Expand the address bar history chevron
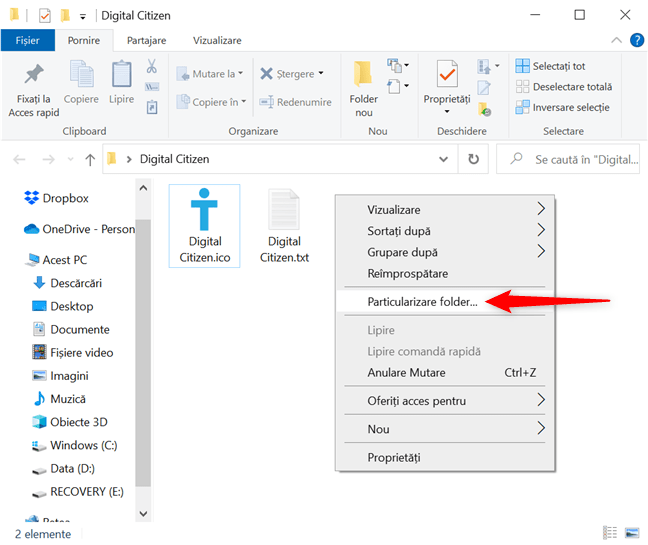648x545 pixels. pos(443,159)
